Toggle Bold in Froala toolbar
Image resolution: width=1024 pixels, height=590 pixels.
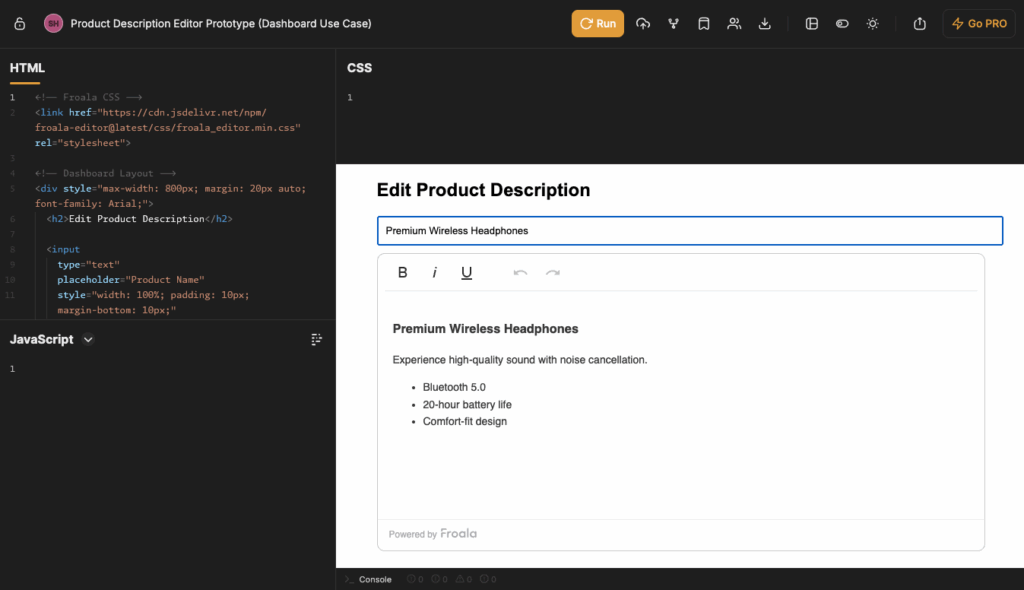402,272
